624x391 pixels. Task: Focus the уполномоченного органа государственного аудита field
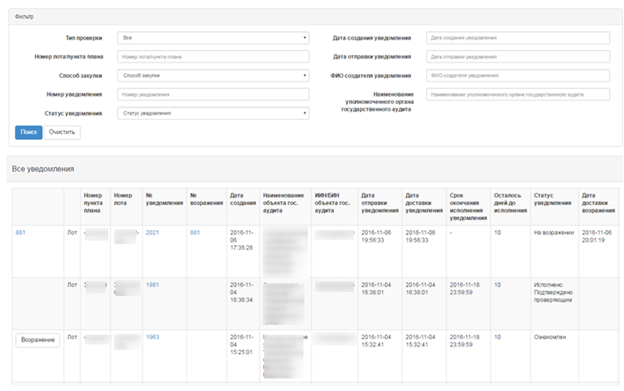point(518,94)
